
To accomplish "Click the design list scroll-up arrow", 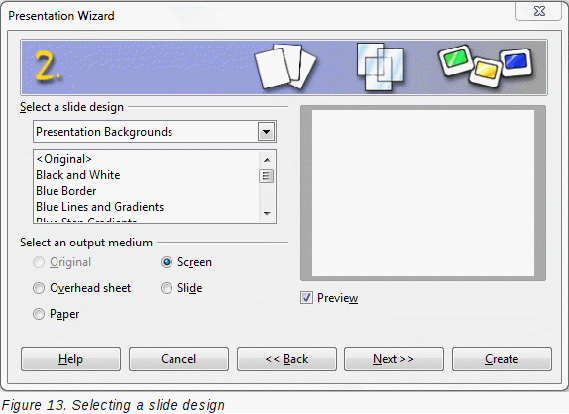I will tap(267, 160).
